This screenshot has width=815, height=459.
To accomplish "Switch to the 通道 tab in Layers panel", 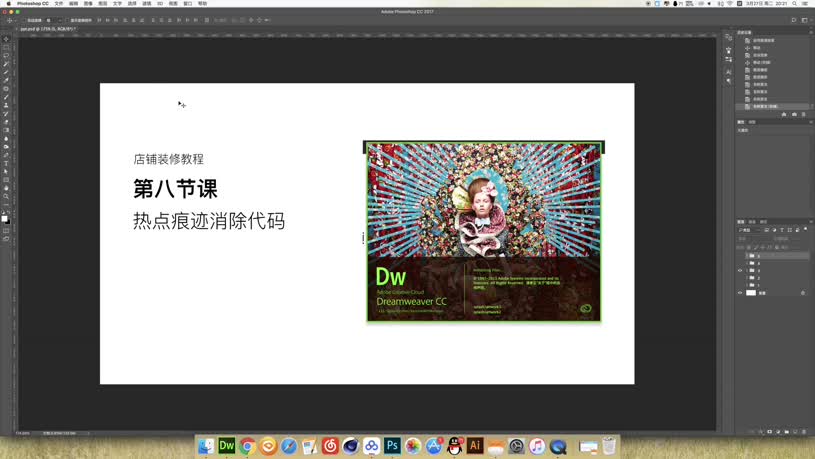I will [752, 222].
